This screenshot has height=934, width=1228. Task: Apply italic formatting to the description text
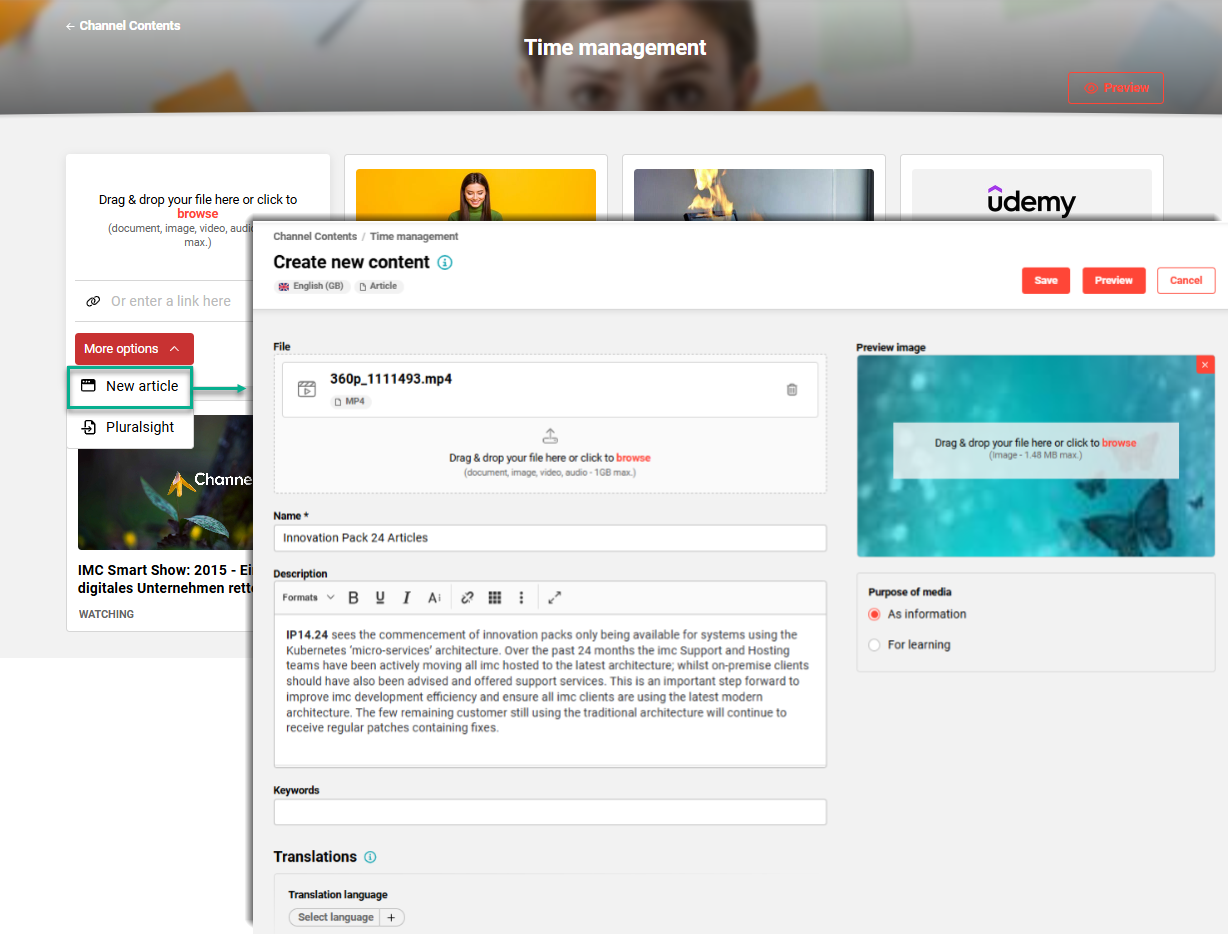click(x=407, y=597)
